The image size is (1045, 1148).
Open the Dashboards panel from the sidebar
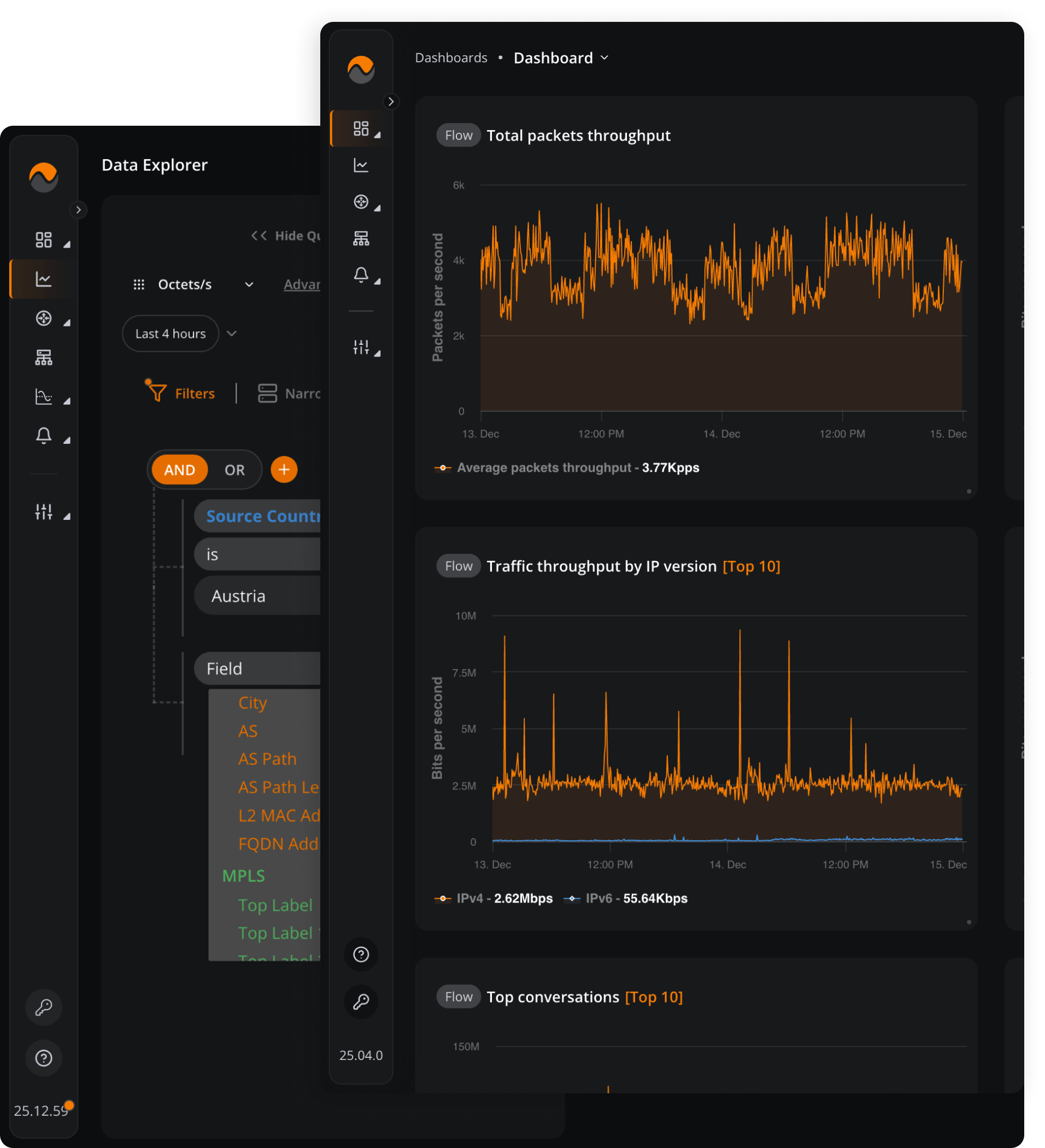[44, 239]
